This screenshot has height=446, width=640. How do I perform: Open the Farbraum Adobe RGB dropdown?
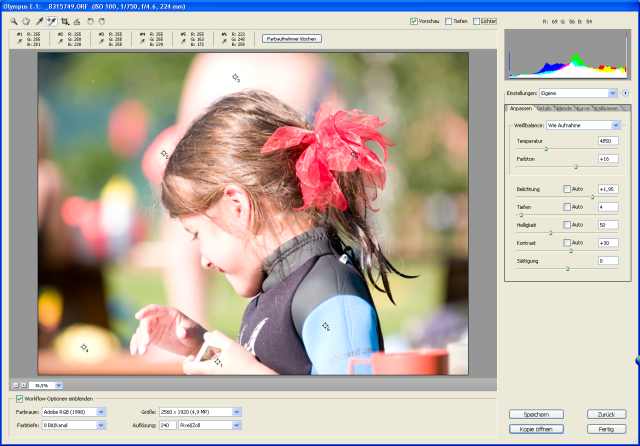(79, 411)
